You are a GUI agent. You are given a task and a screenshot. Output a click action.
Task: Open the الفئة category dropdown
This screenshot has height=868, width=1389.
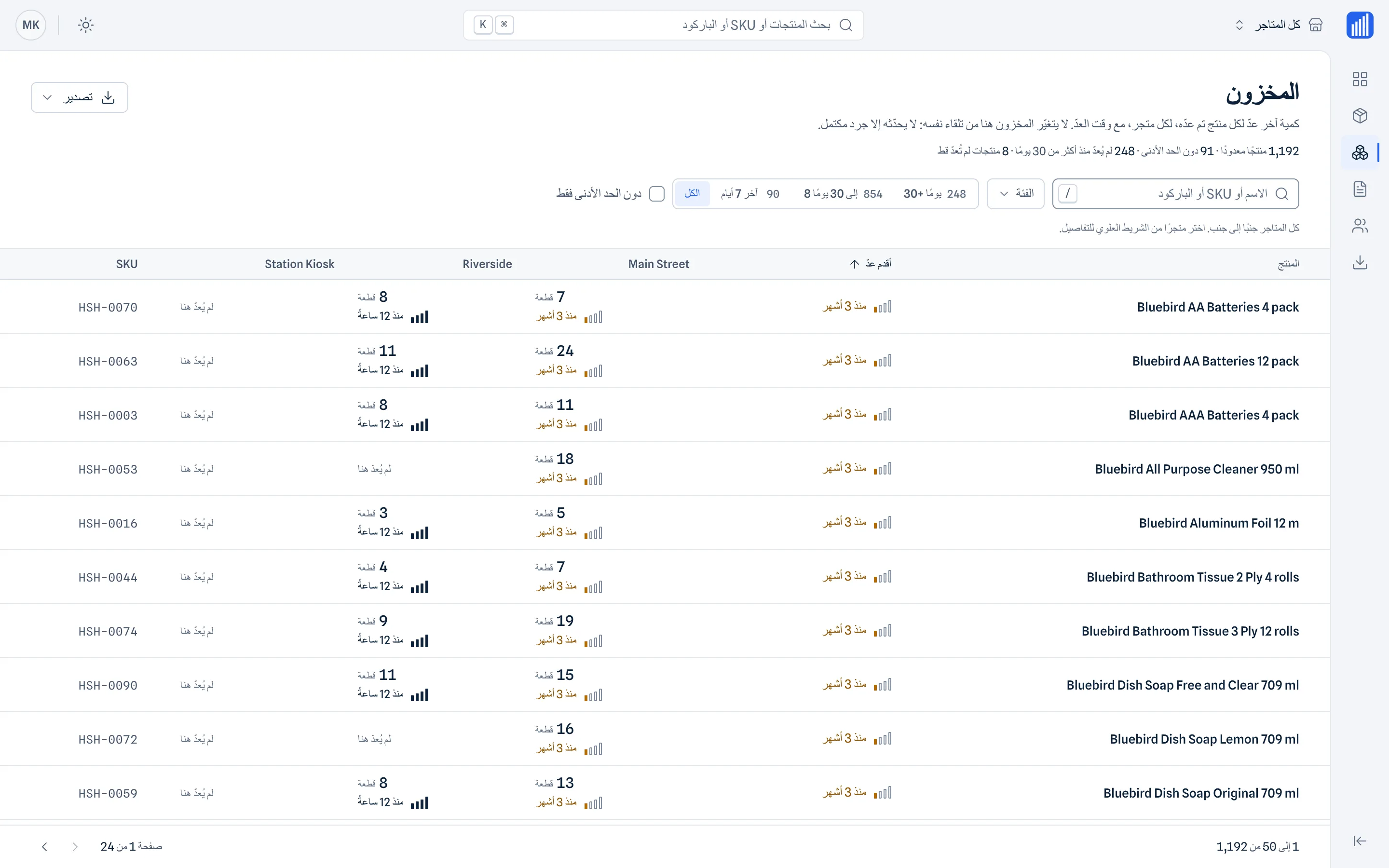coord(1015,194)
